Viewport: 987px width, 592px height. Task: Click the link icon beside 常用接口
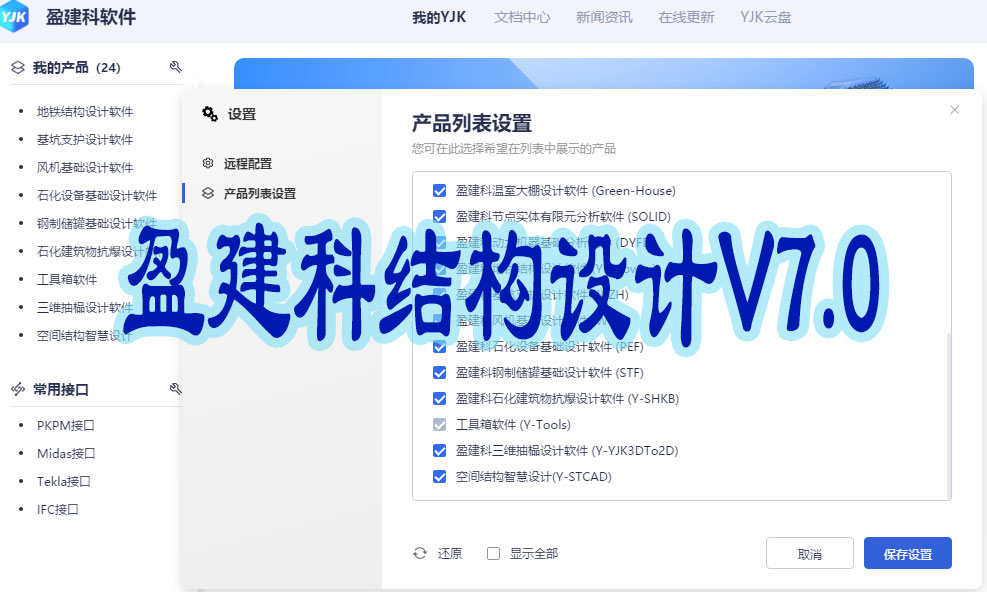[x=18, y=389]
